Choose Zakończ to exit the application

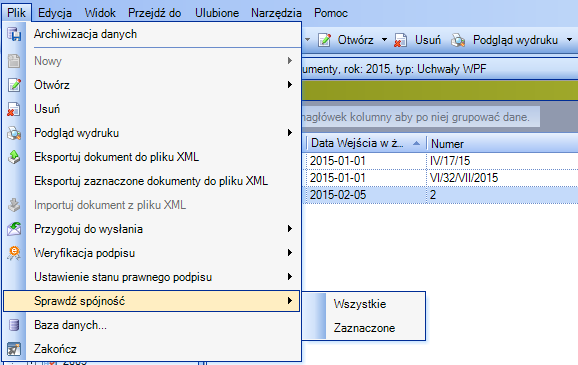(x=152, y=349)
